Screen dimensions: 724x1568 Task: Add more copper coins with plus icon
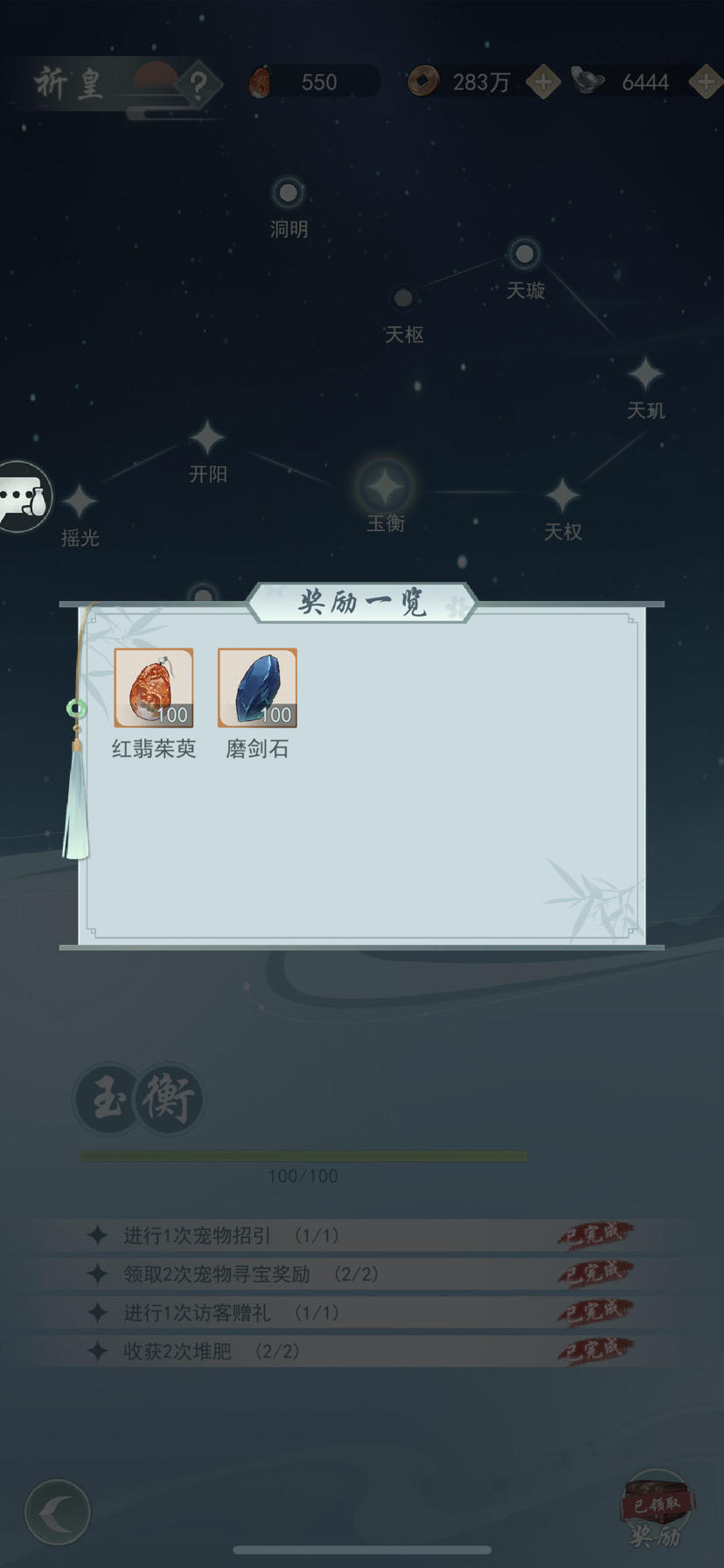tap(543, 82)
